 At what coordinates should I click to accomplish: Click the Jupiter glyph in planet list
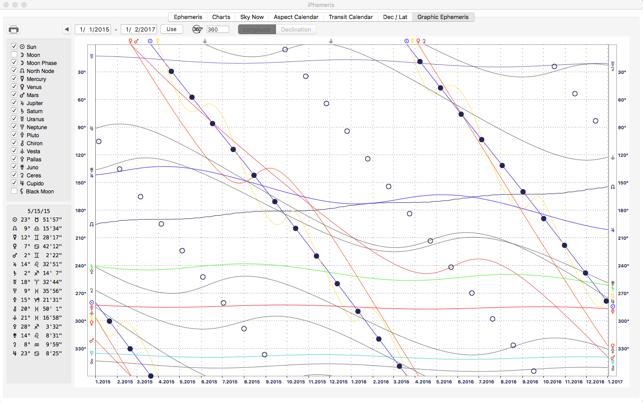coord(22,103)
